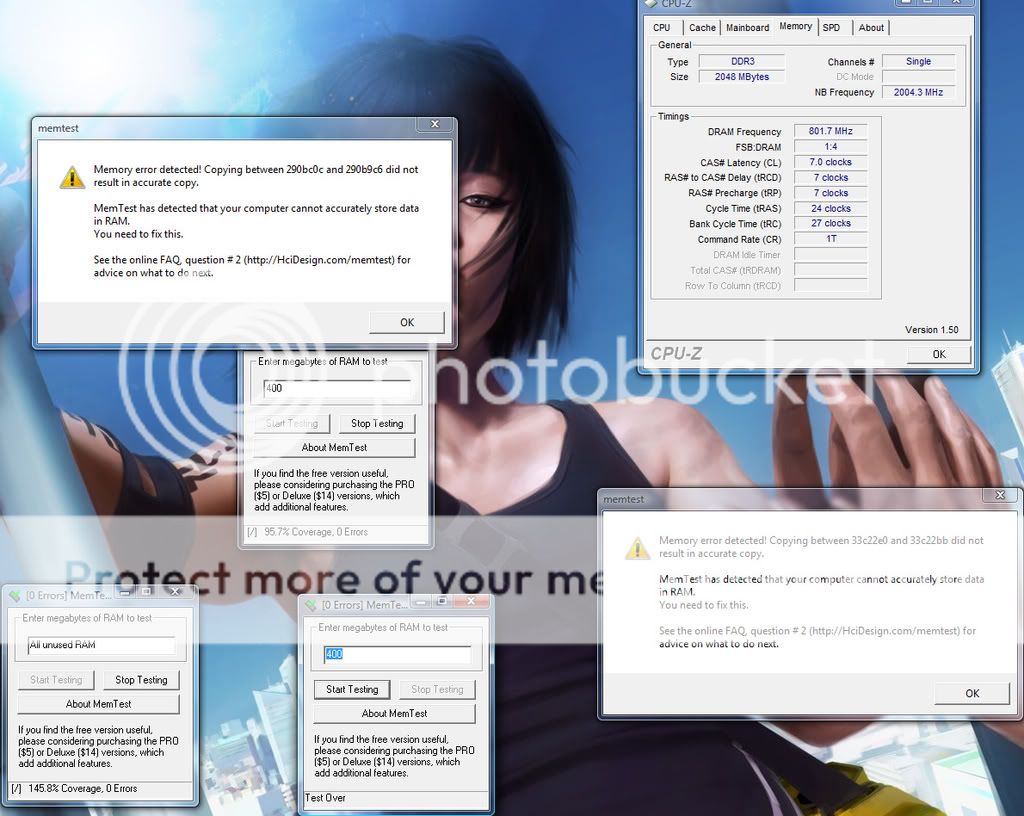Click Start Testing in the 145.8% Coverage MemTest
Screen dimensions: 1024x816
56,680
